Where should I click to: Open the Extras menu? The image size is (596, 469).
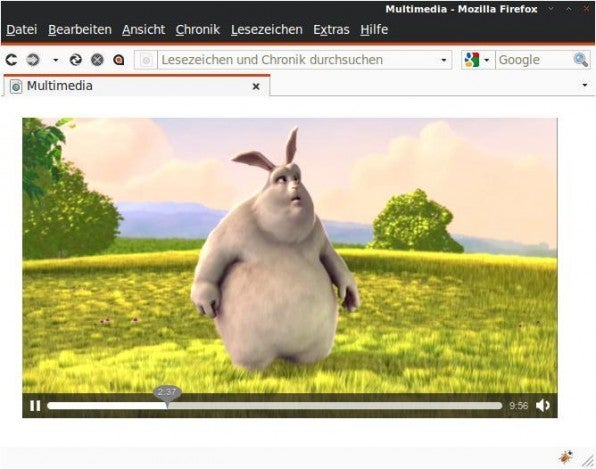331,30
